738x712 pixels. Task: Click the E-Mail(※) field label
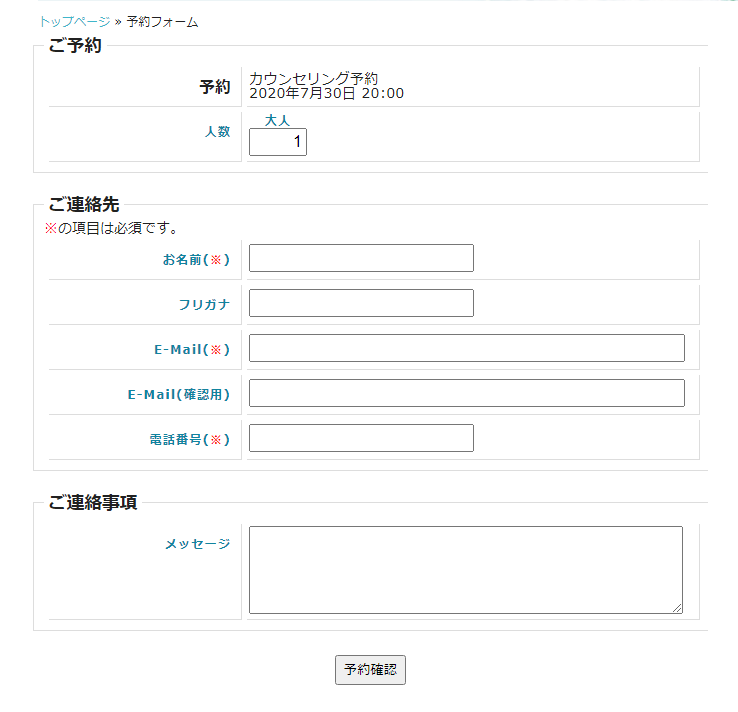(x=192, y=350)
